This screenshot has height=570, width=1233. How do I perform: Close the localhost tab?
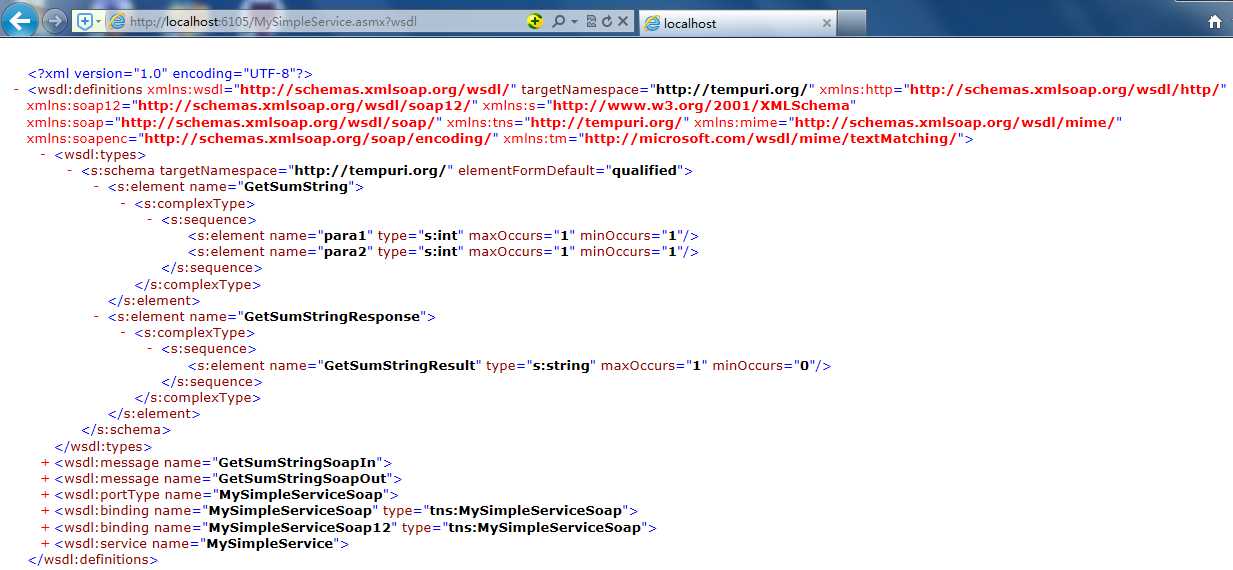click(x=826, y=23)
